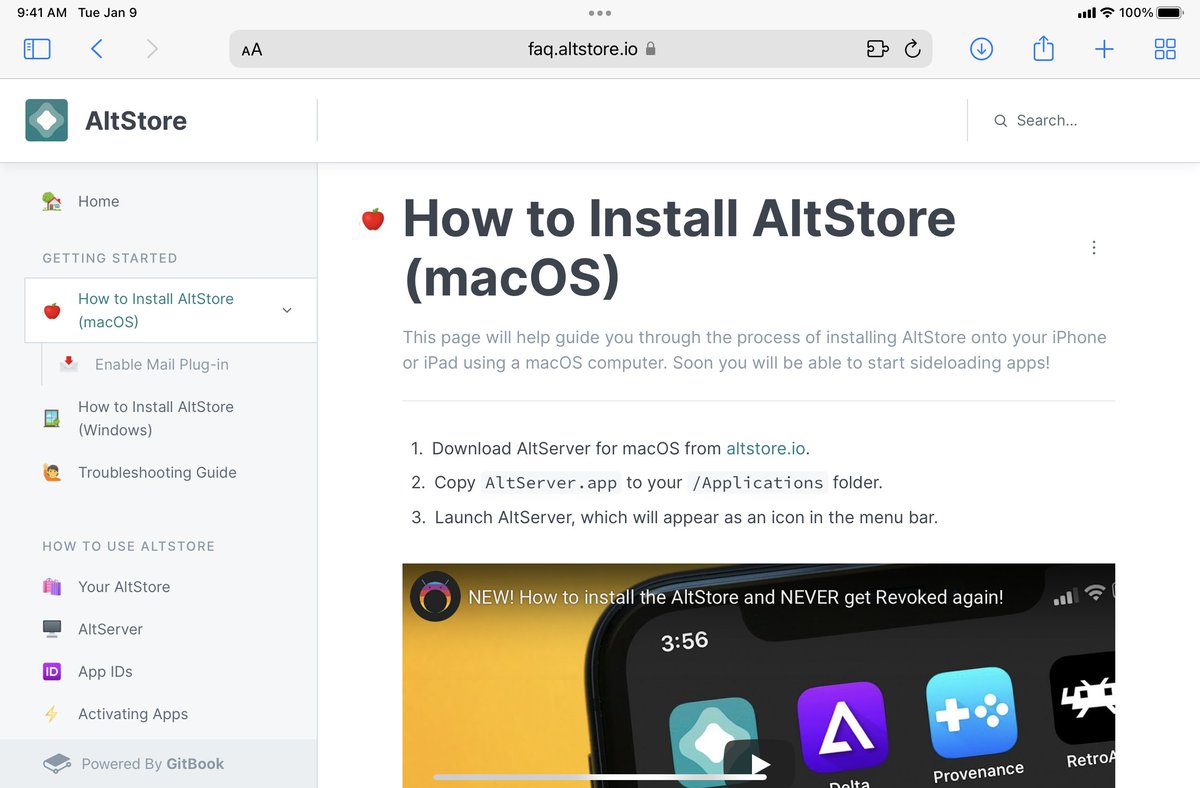Image resolution: width=1200 pixels, height=788 pixels.
Task: Open the search field magnifying glass
Action: click(1000, 120)
